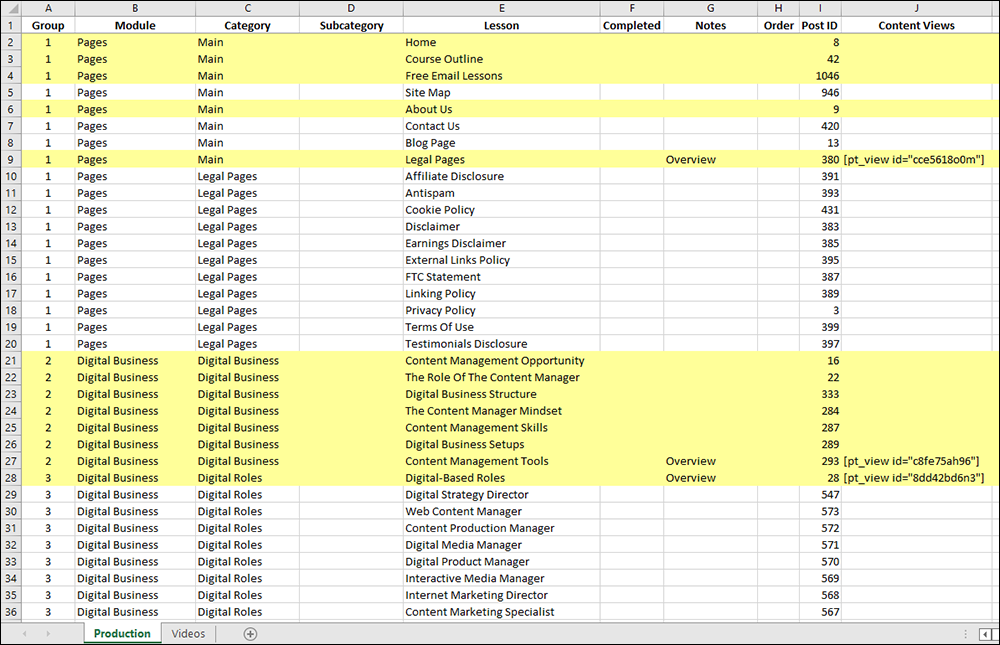Select the "External Links Policy" cell
Image resolution: width=1000 pixels, height=645 pixels.
click(501, 260)
